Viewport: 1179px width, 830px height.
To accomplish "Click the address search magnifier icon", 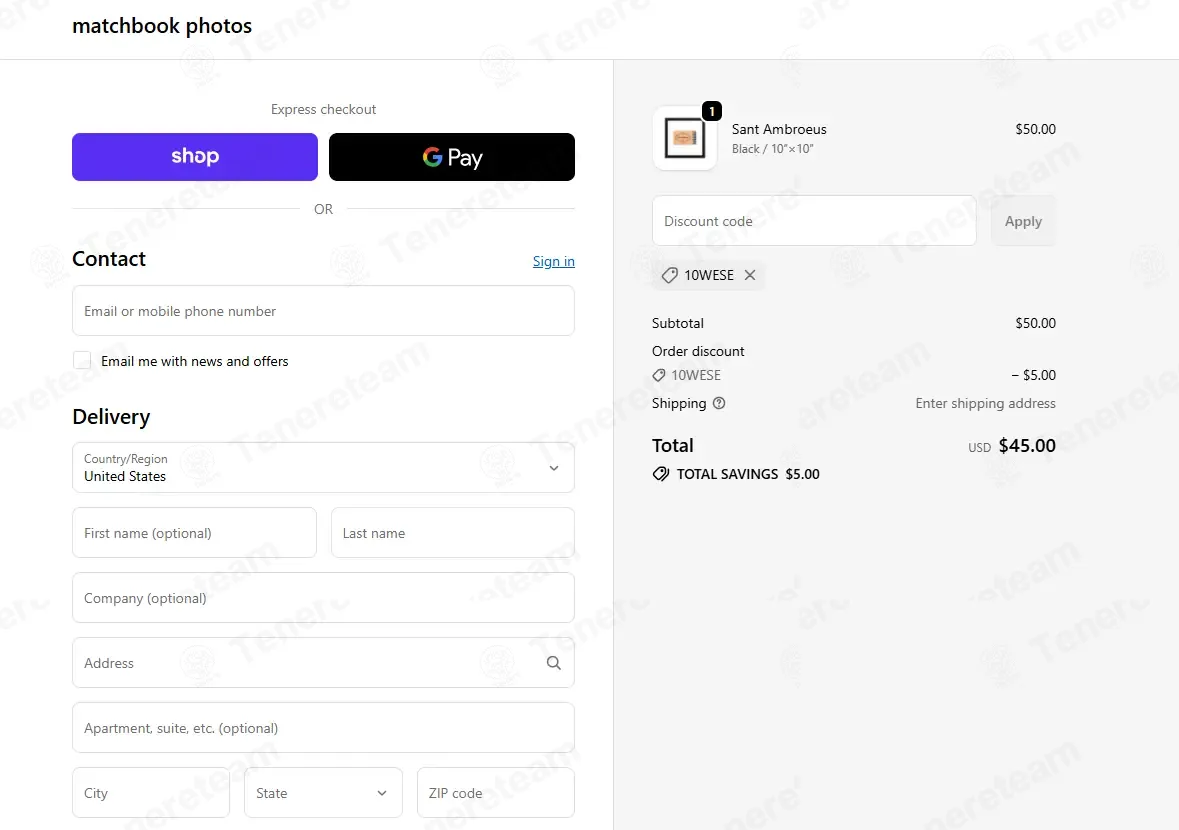I will (553, 663).
